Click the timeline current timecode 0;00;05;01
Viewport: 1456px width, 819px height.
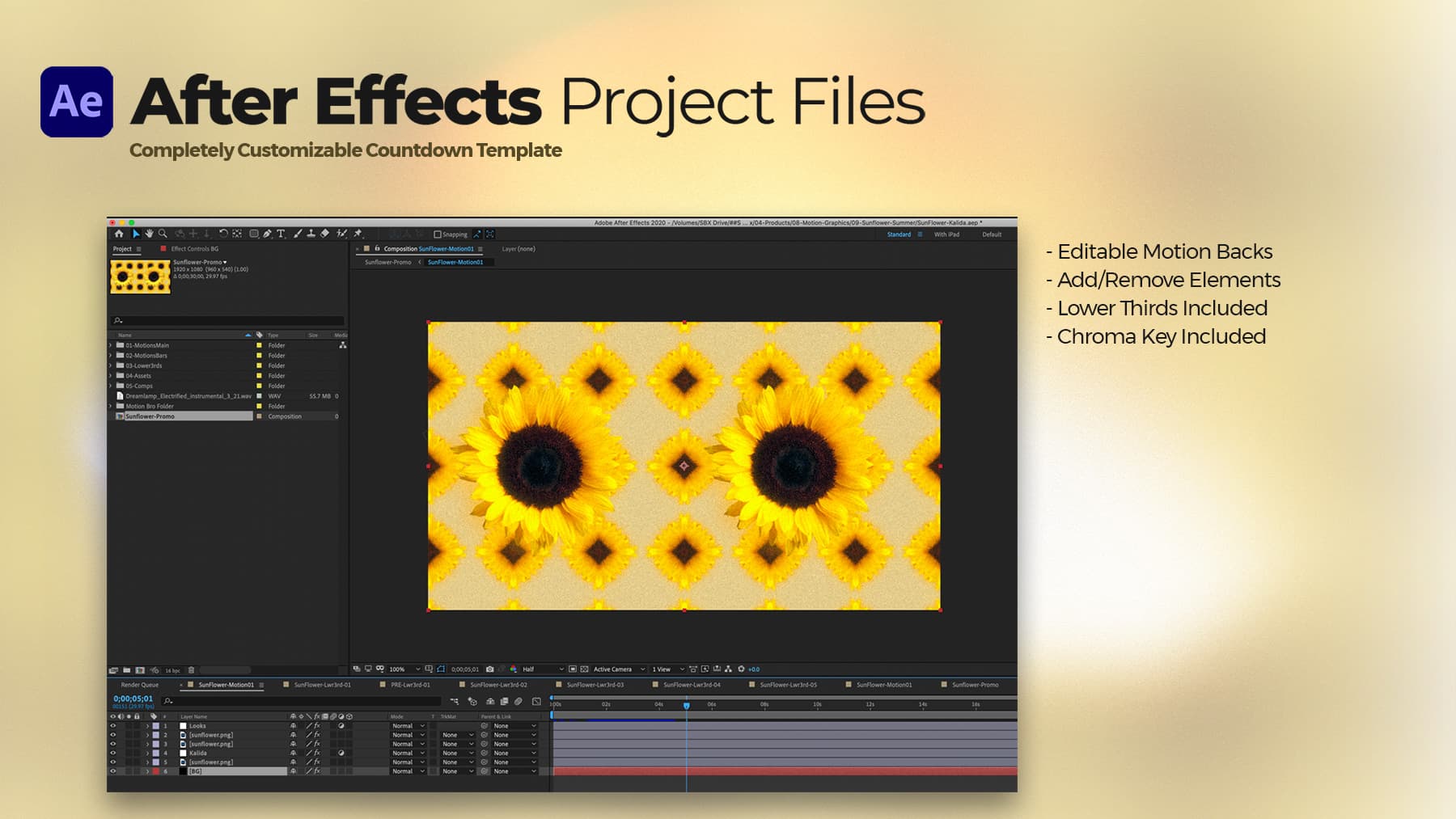pyautogui.click(x=133, y=699)
